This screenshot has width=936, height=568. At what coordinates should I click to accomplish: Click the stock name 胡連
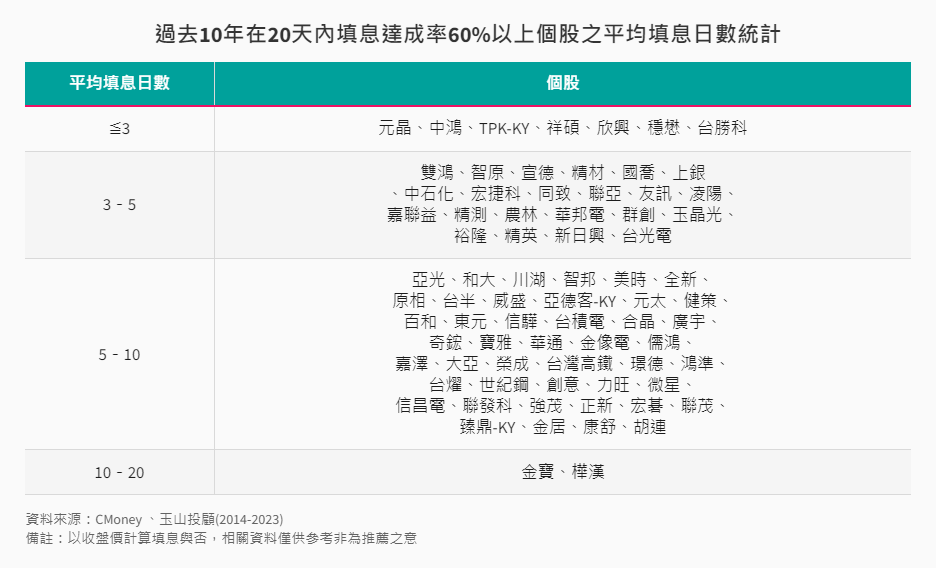tap(649, 427)
